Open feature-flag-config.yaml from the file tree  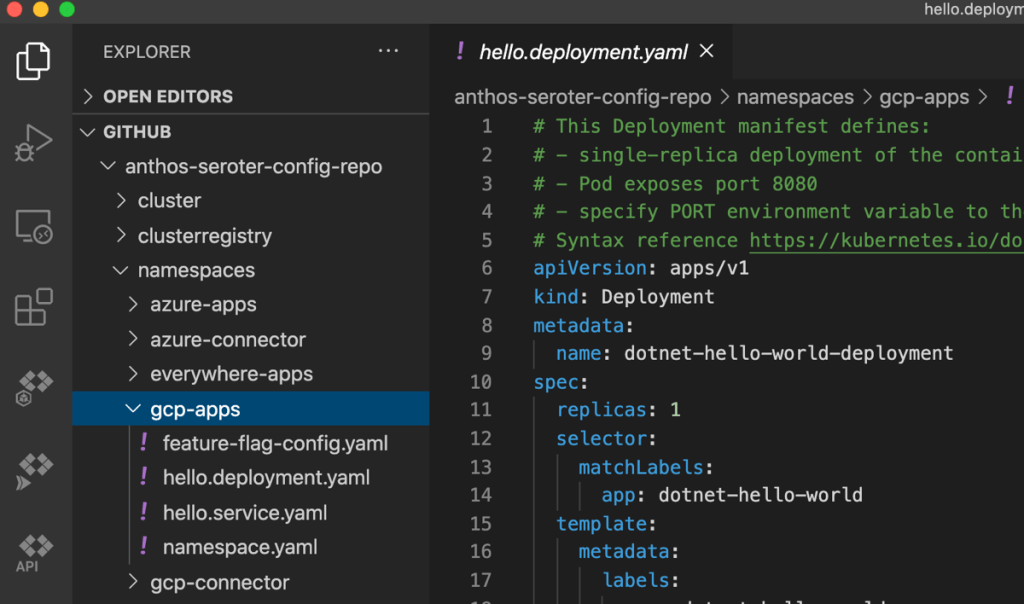pyautogui.click(x=275, y=443)
